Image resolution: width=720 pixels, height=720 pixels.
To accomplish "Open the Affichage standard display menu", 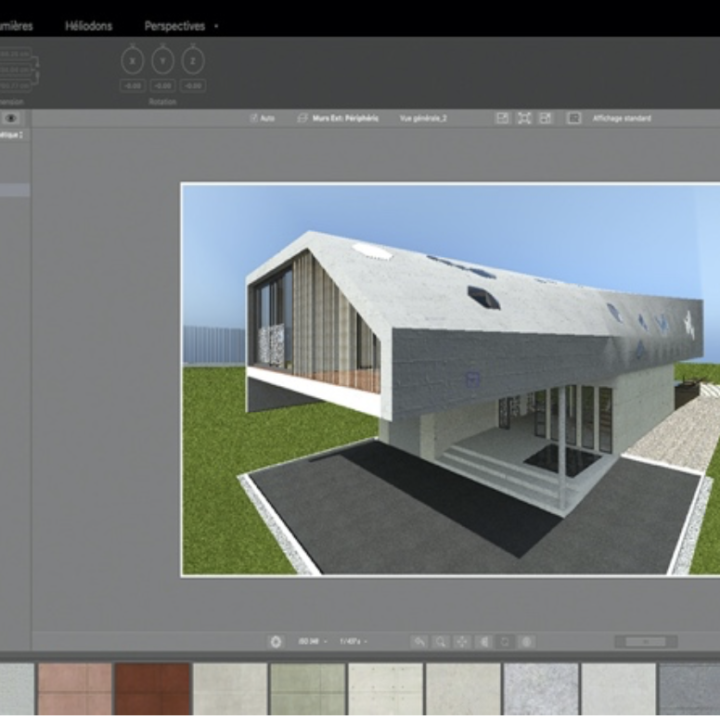I will 622,118.
